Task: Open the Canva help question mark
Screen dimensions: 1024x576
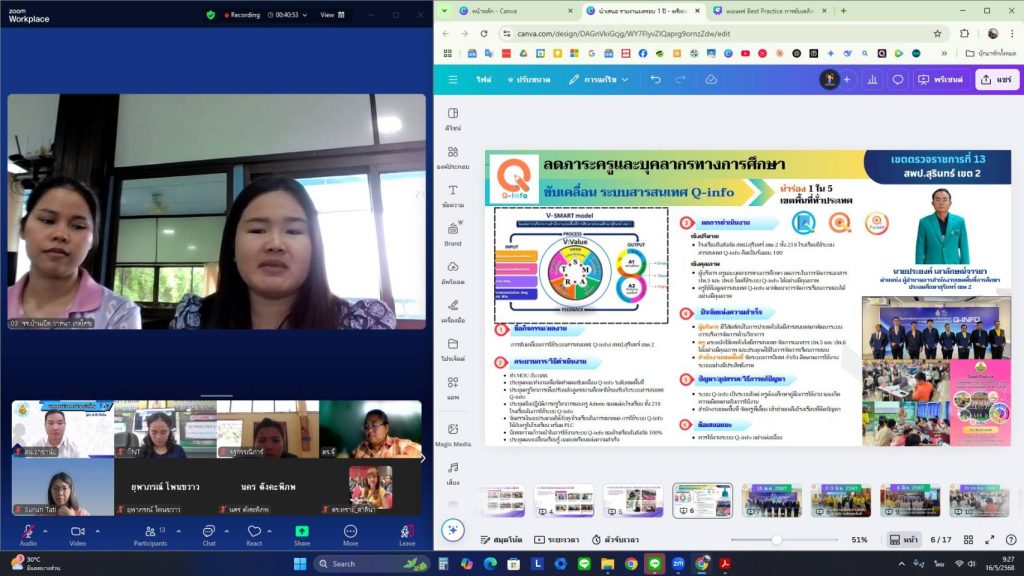Action: coord(1011,540)
